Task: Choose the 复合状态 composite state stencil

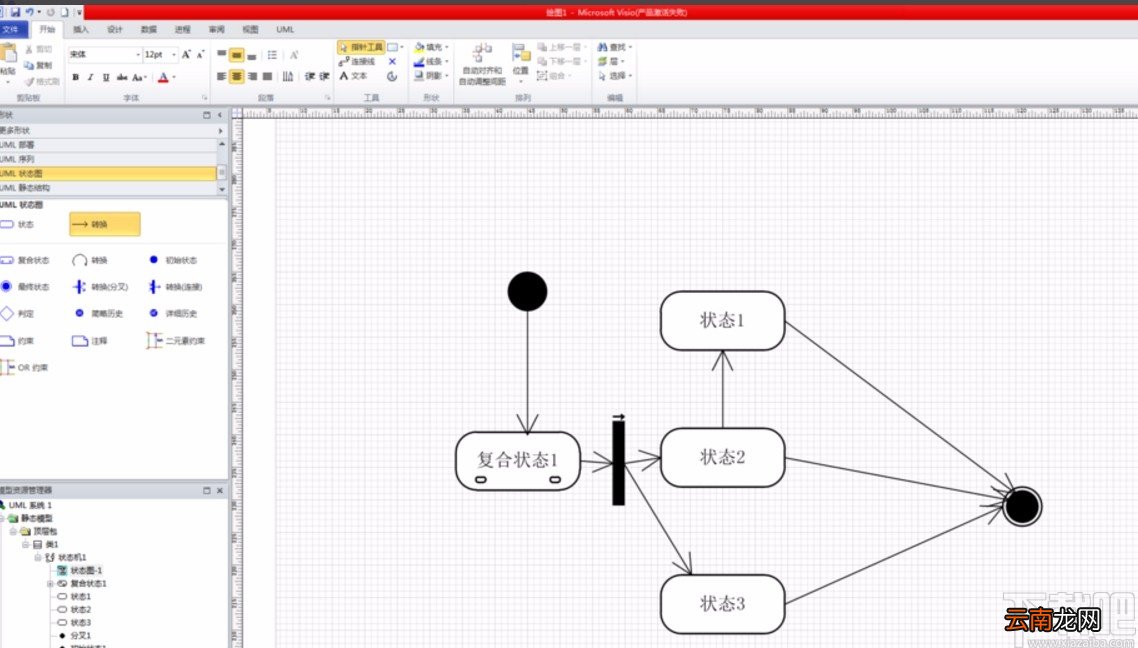Action: pos(25,260)
